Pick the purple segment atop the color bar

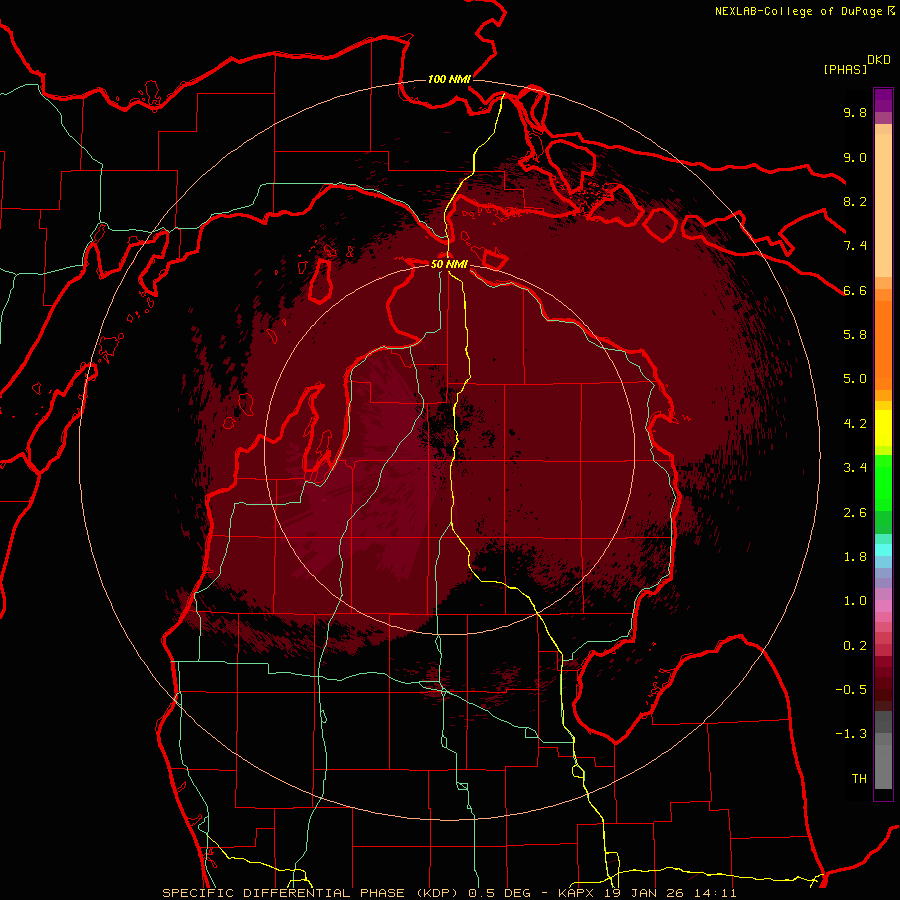pyautogui.click(x=883, y=100)
